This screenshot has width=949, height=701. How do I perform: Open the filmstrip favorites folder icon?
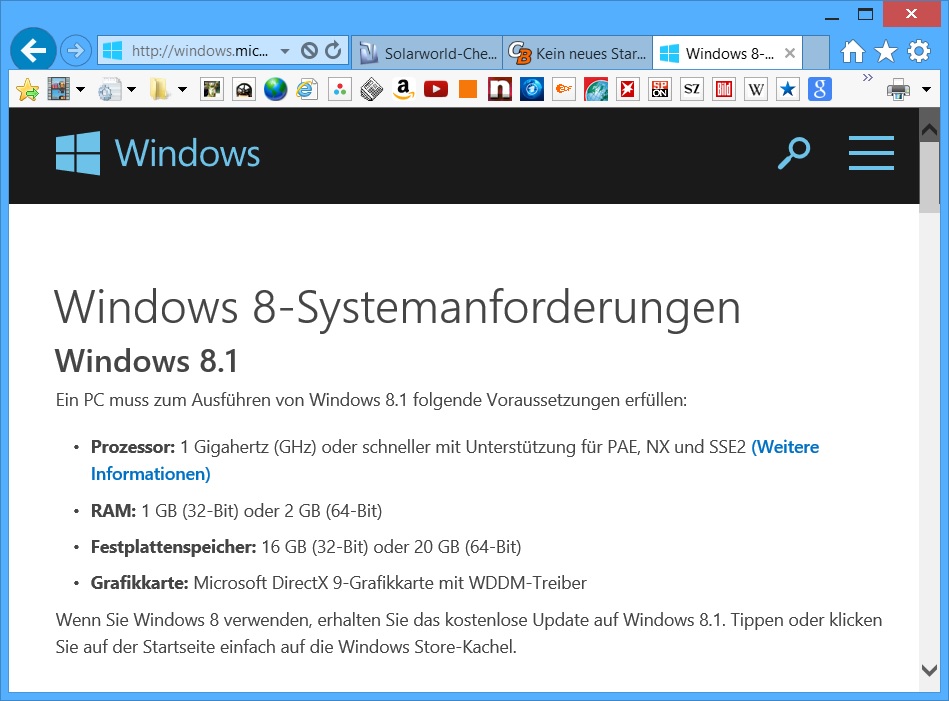(x=59, y=90)
